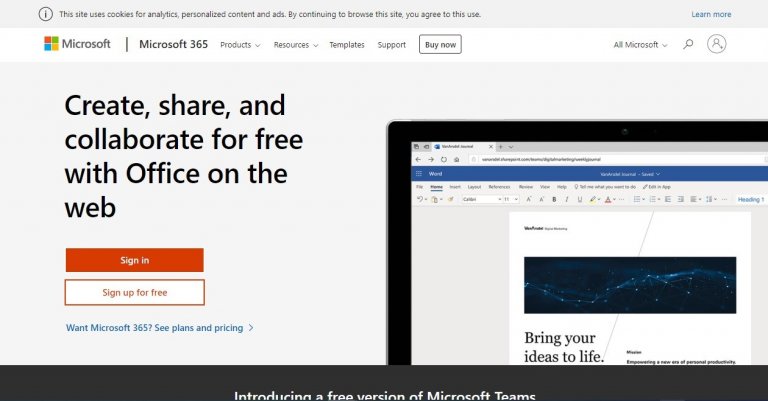Screen dimensions: 768x401
Task: Toggle Bold in Word toolbar
Action: pyautogui.click(x=554, y=199)
